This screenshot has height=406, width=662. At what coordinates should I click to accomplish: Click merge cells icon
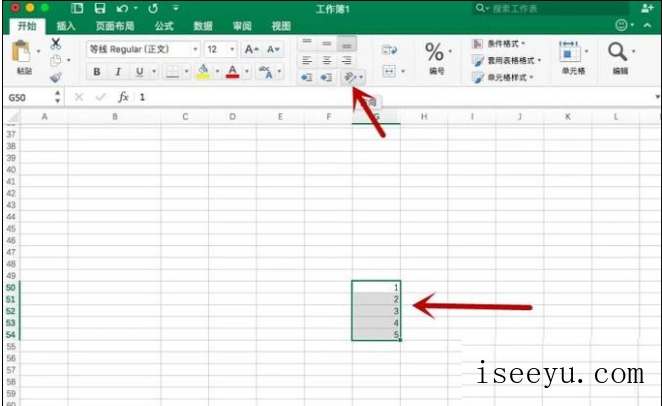tap(389, 71)
